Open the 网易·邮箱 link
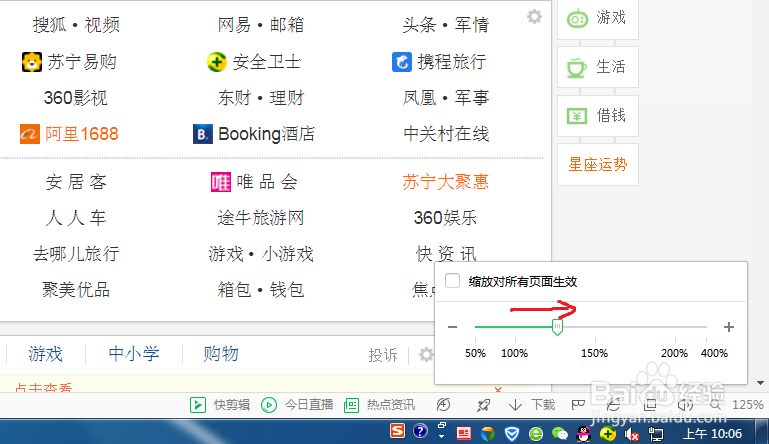This screenshot has height=444, width=769. [261, 25]
